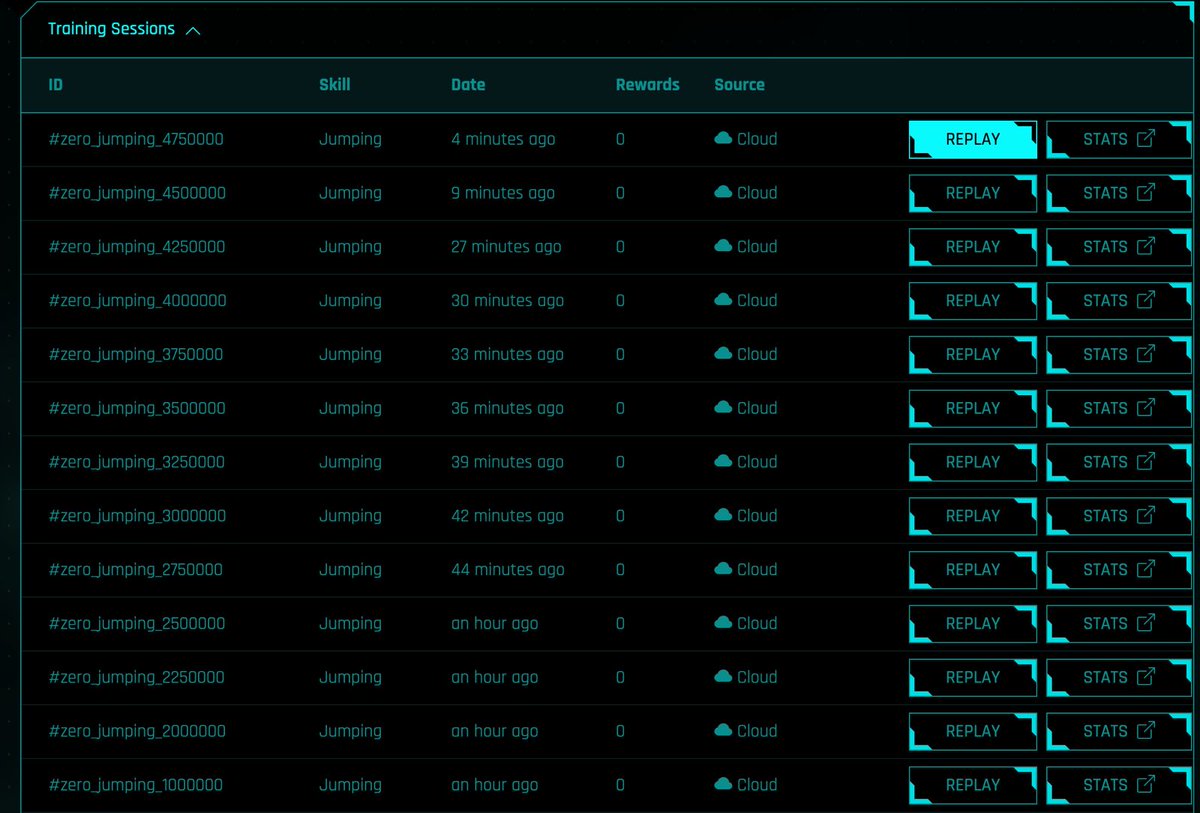Click the Source column header

(x=740, y=85)
